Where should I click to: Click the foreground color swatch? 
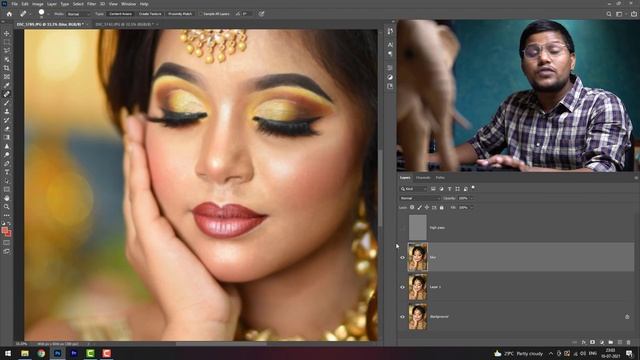click(5, 231)
